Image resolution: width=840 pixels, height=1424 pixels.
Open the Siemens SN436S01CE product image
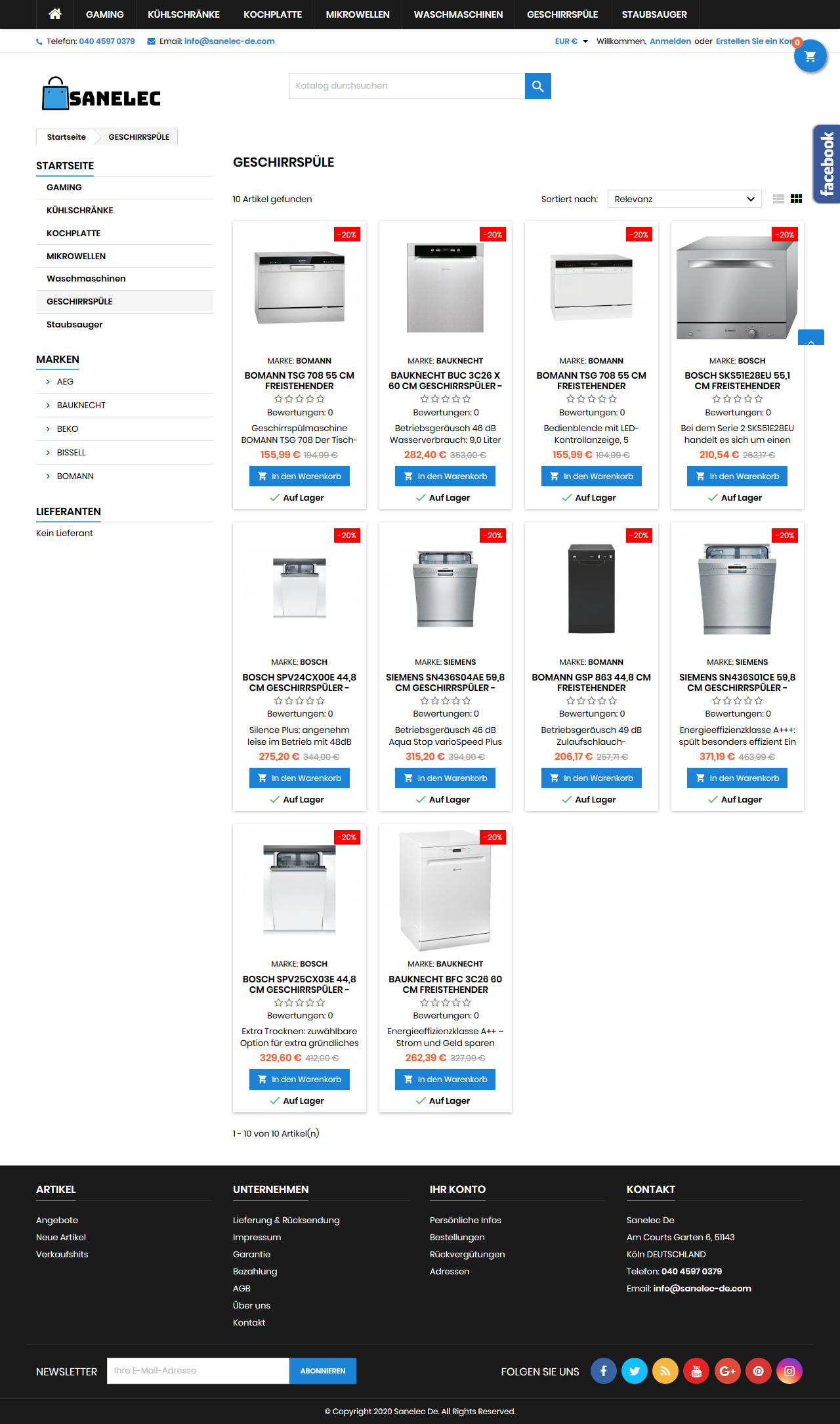pyautogui.click(x=737, y=589)
